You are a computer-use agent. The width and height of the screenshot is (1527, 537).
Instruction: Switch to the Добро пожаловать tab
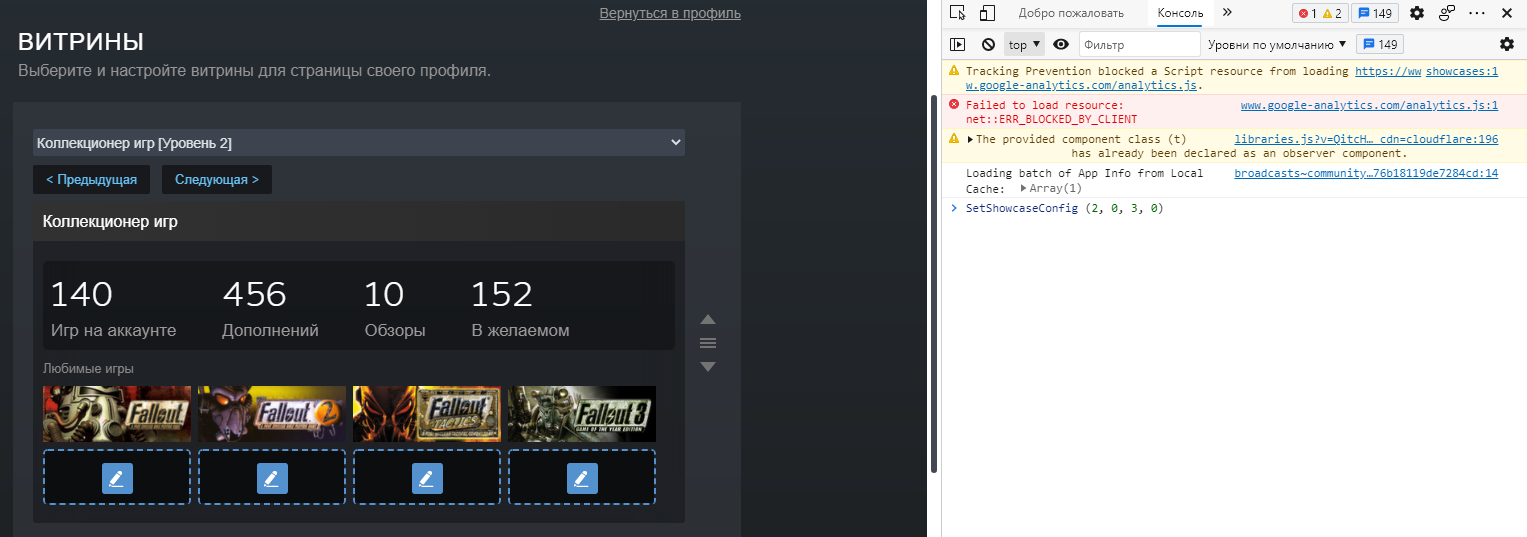pyautogui.click(x=1071, y=13)
